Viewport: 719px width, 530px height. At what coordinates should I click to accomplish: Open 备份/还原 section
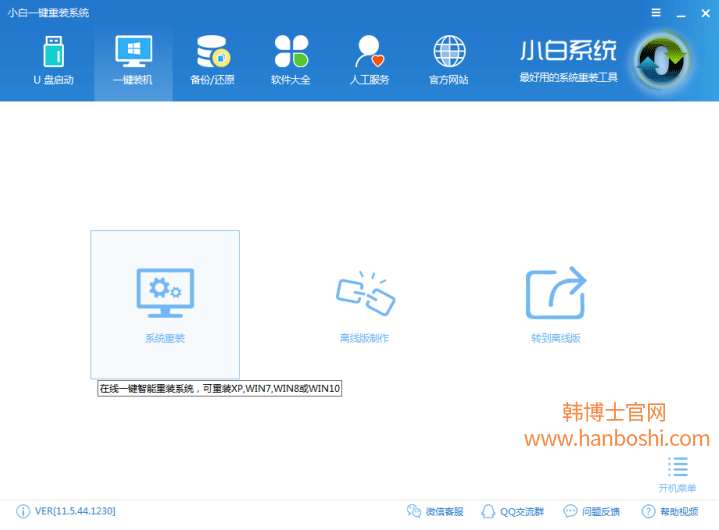coord(211,60)
